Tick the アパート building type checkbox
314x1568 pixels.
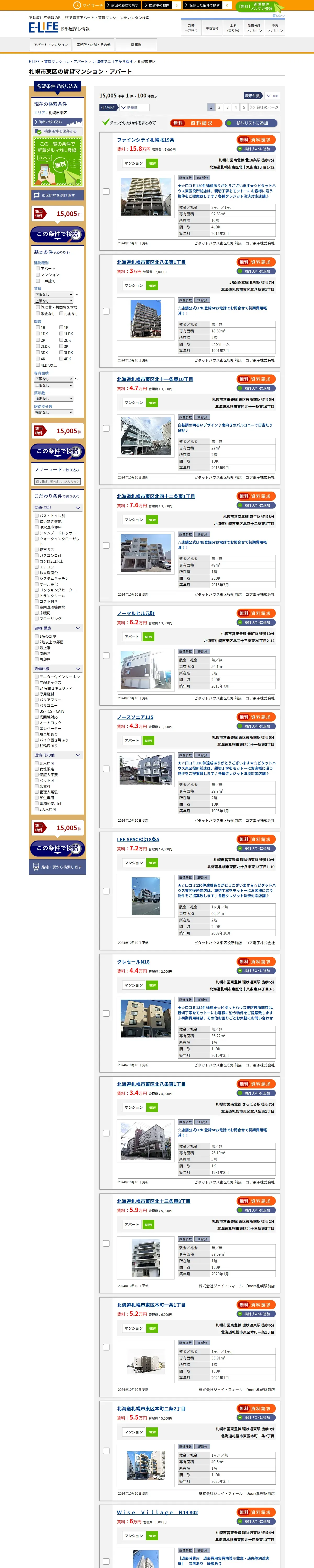point(38,268)
